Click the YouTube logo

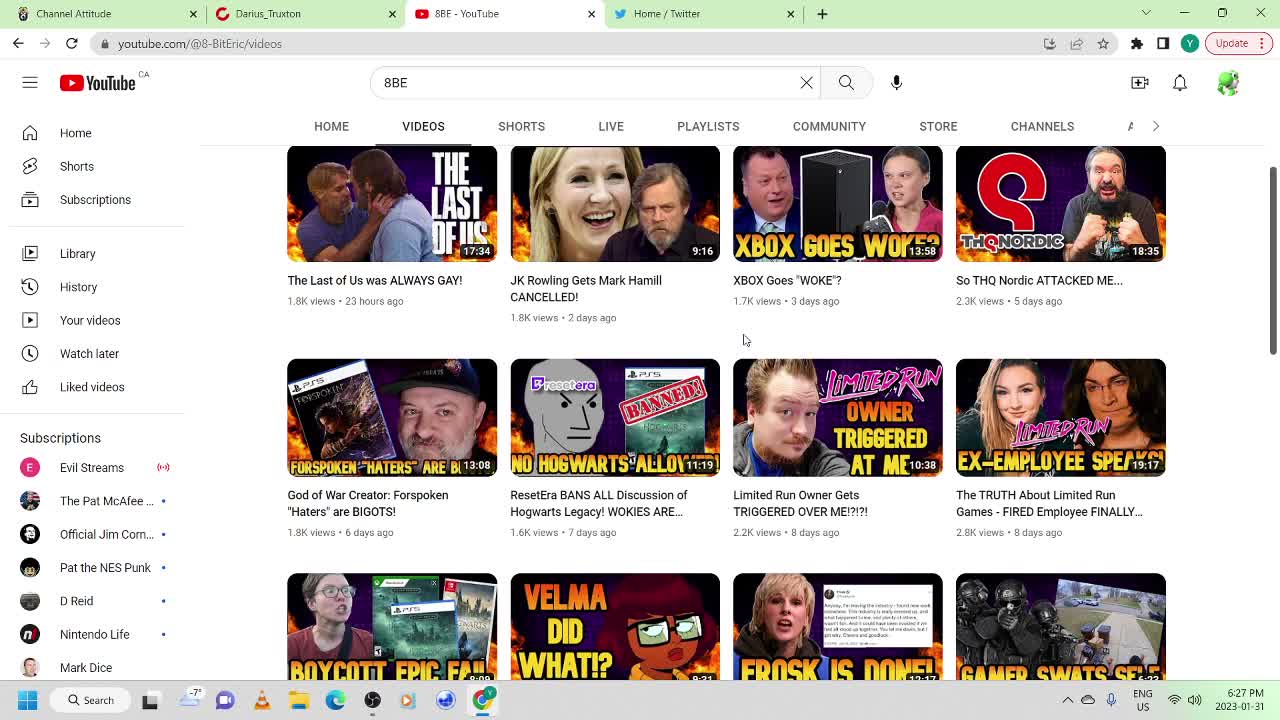pos(97,83)
